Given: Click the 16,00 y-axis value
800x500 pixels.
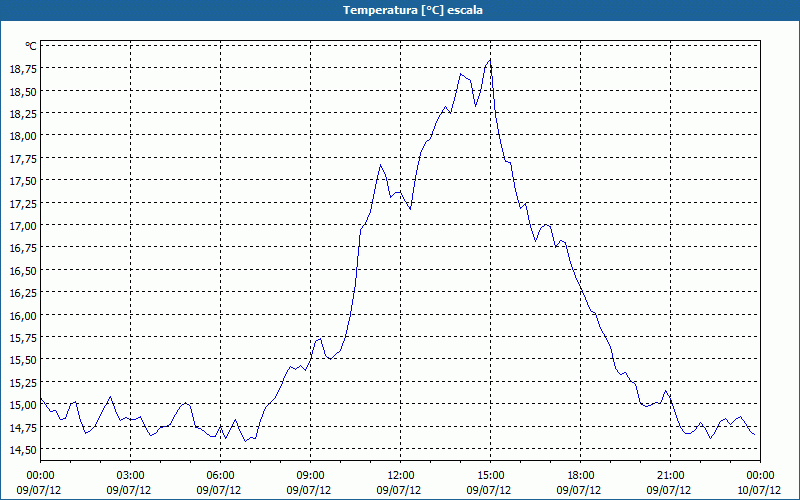Looking at the screenshot, I should click(x=23, y=315).
